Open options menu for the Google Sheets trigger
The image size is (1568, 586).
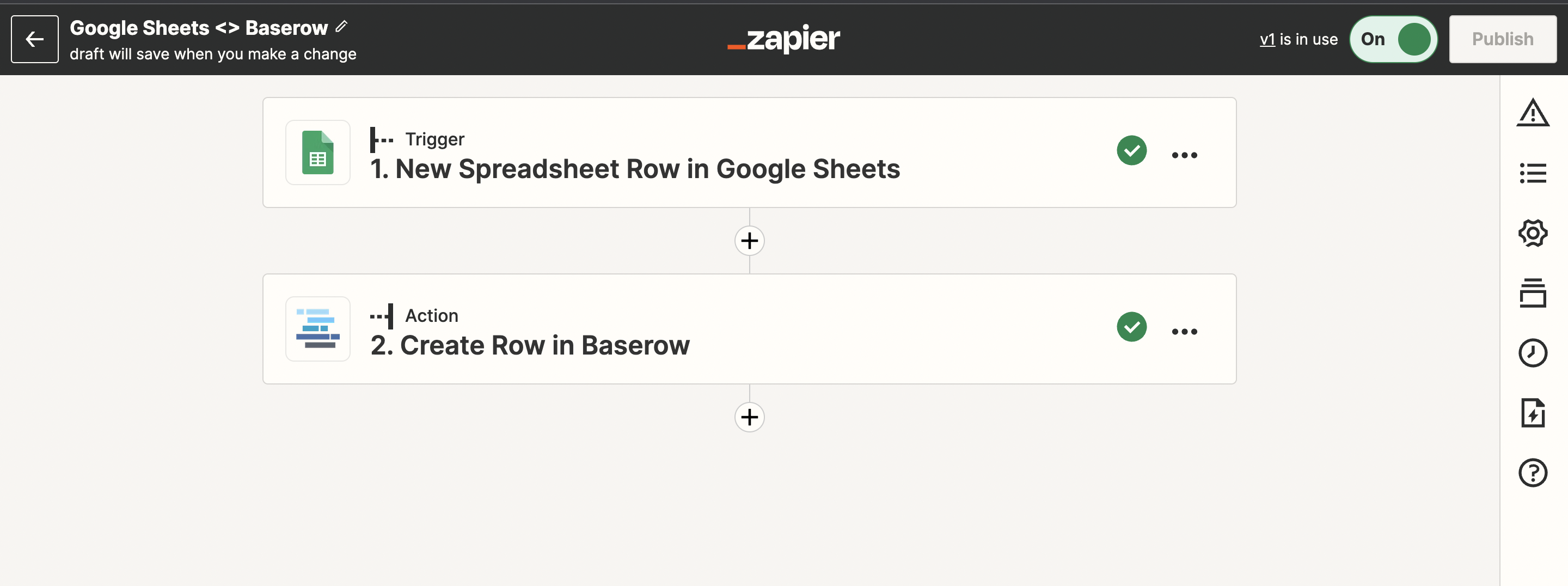click(1185, 154)
